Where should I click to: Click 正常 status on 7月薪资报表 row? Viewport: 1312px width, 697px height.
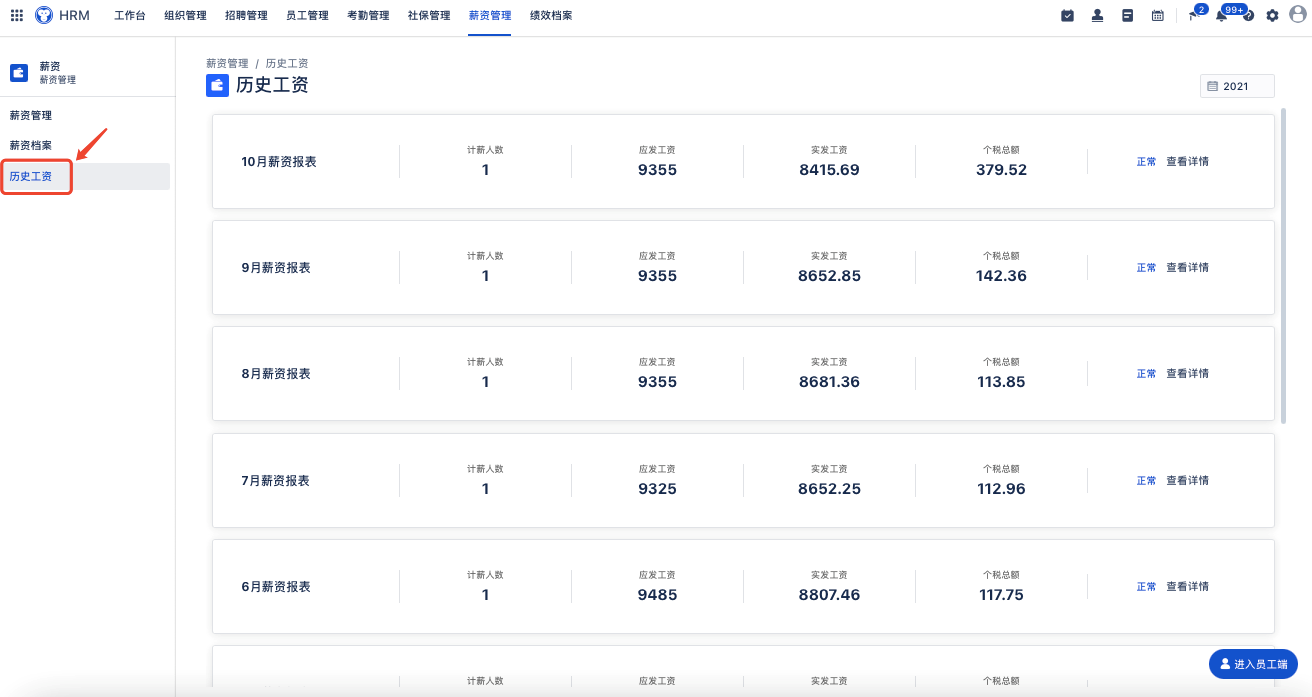pyautogui.click(x=1146, y=480)
